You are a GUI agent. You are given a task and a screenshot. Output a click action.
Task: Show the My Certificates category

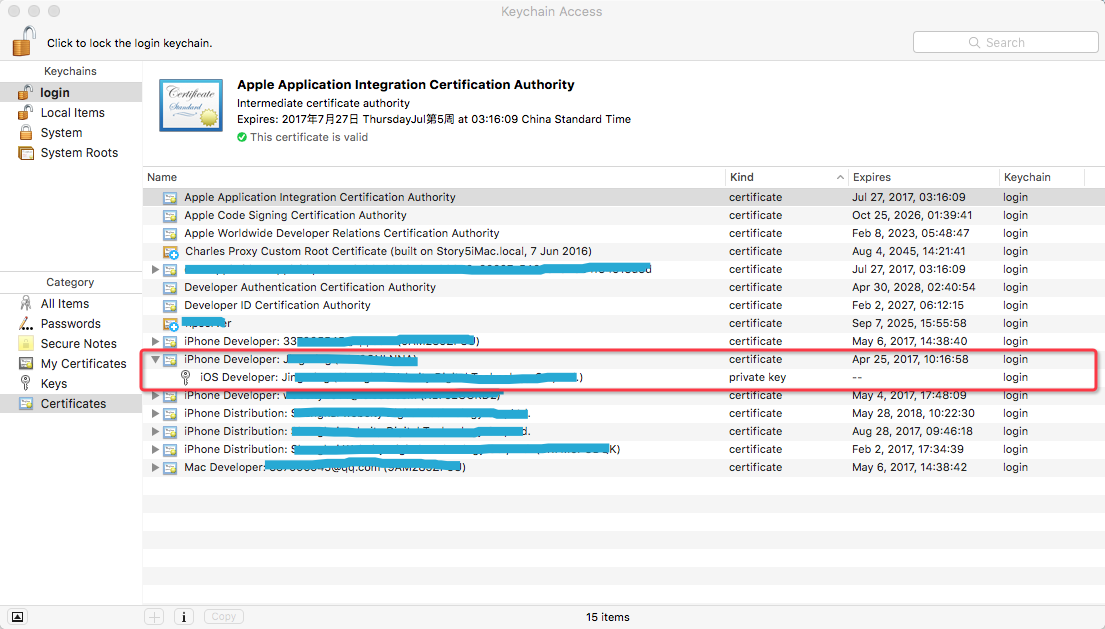click(70, 363)
